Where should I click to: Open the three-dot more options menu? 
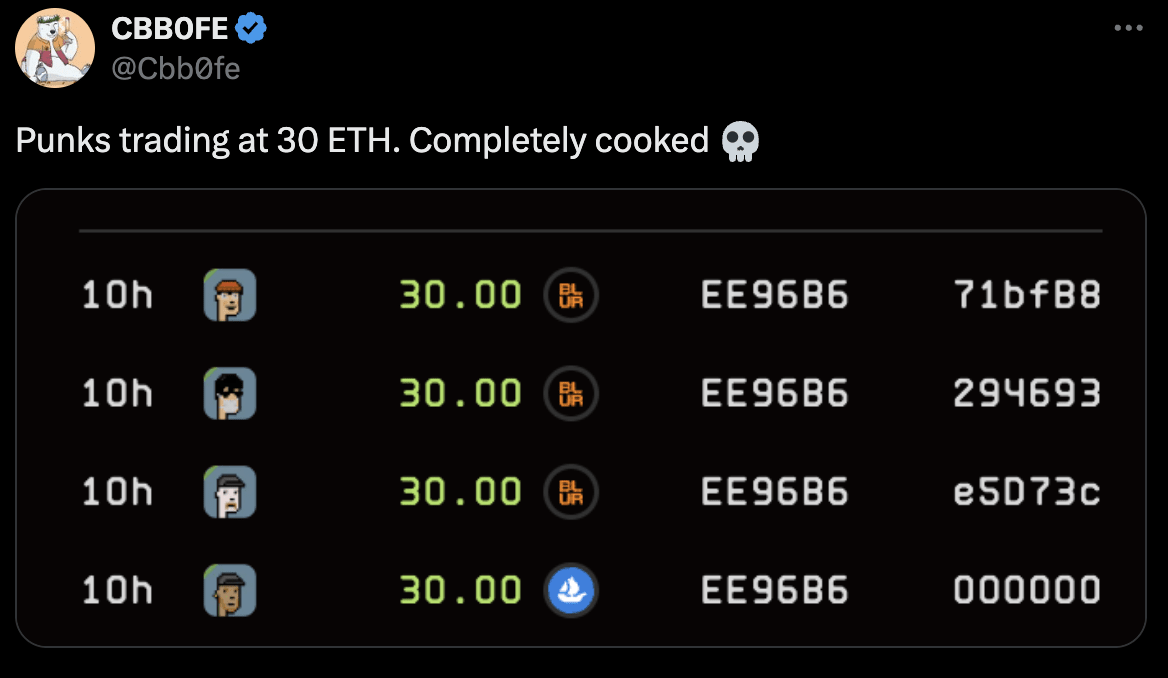(1129, 28)
